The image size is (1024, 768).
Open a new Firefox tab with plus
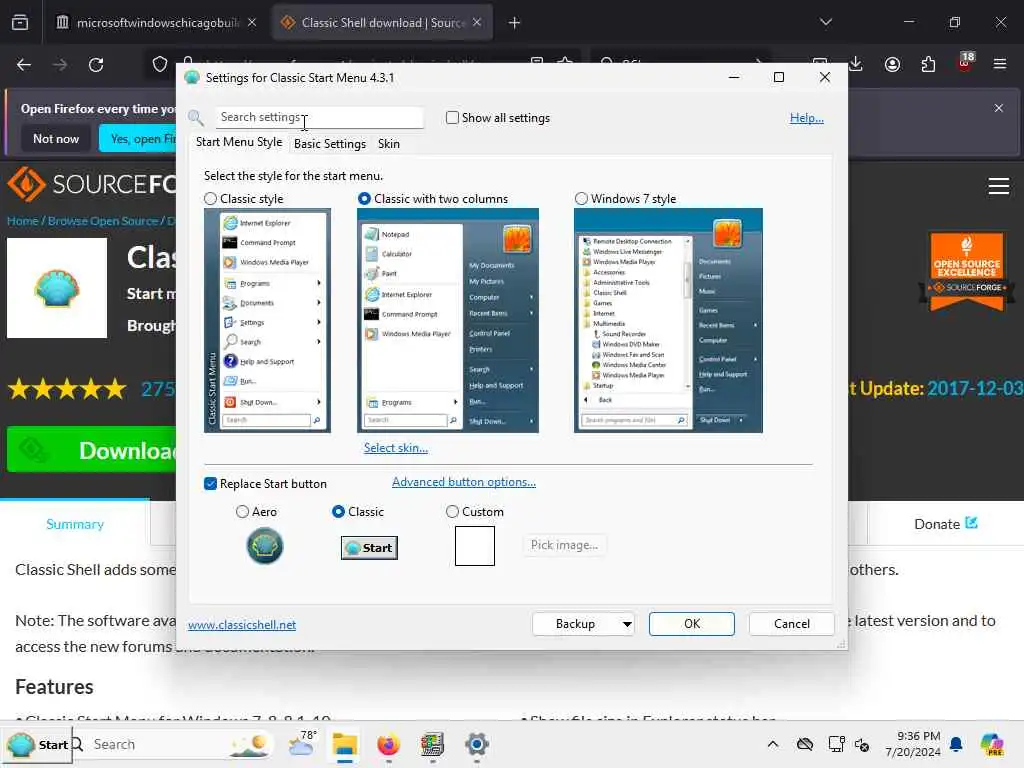click(515, 23)
